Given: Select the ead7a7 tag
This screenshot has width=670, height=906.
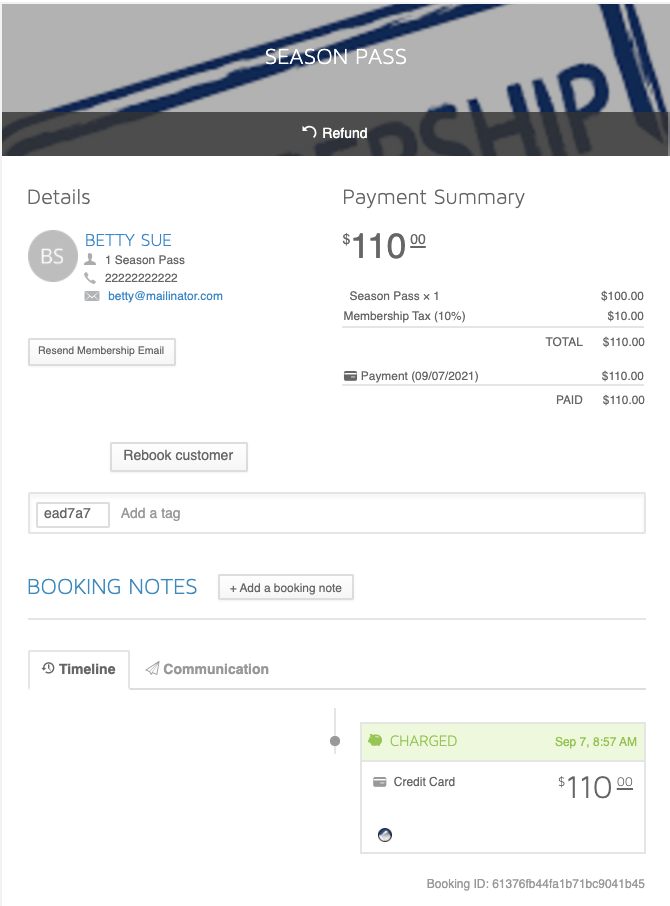Looking at the screenshot, I should 72,514.
